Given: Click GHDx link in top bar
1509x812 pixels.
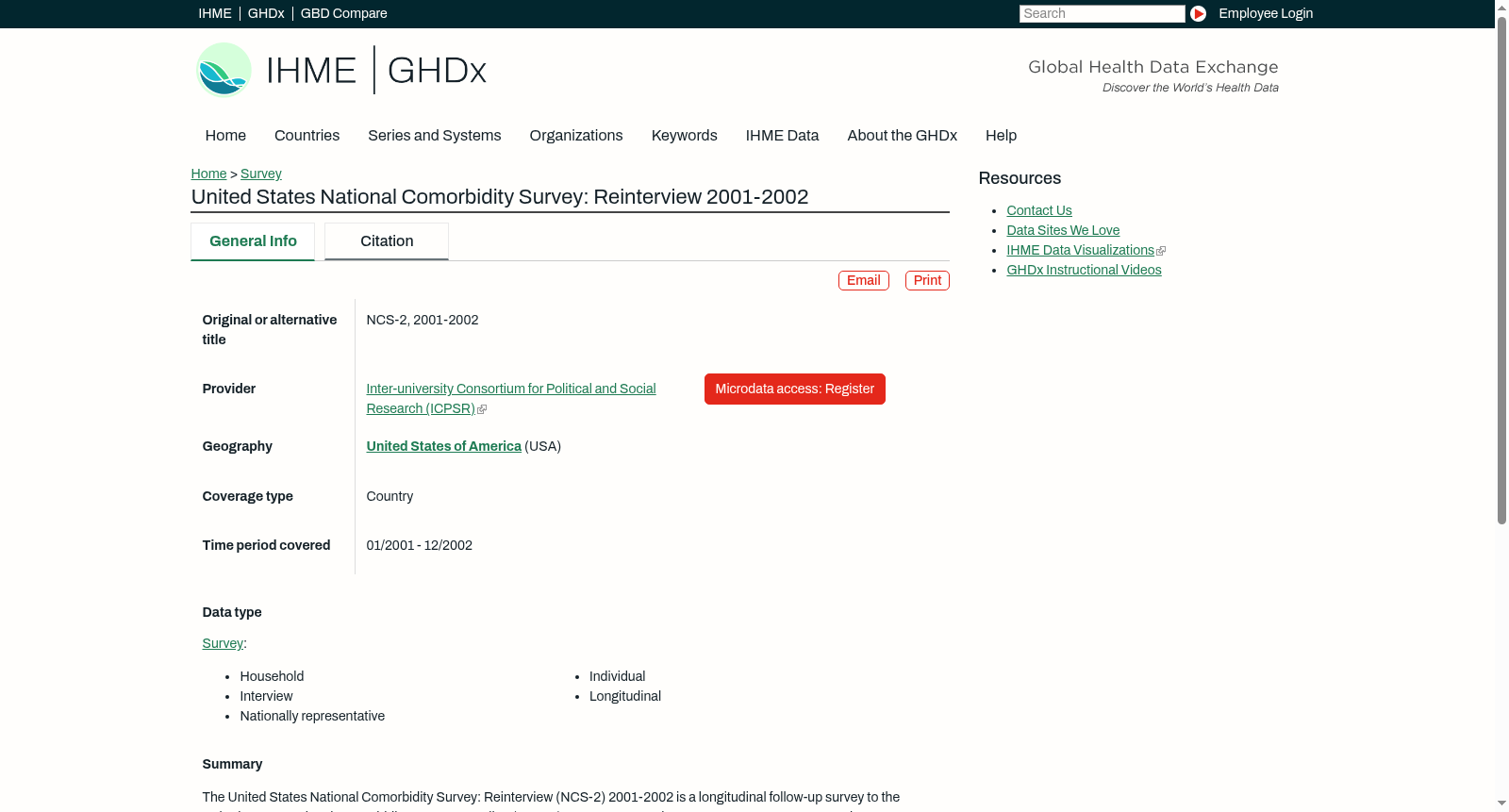Looking at the screenshot, I should pos(266,13).
